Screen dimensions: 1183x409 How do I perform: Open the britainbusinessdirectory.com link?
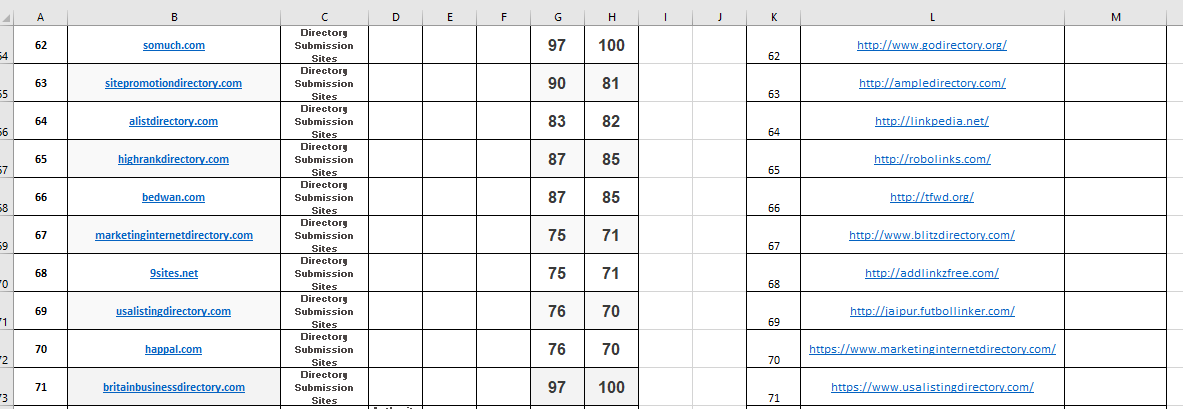tap(173, 388)
